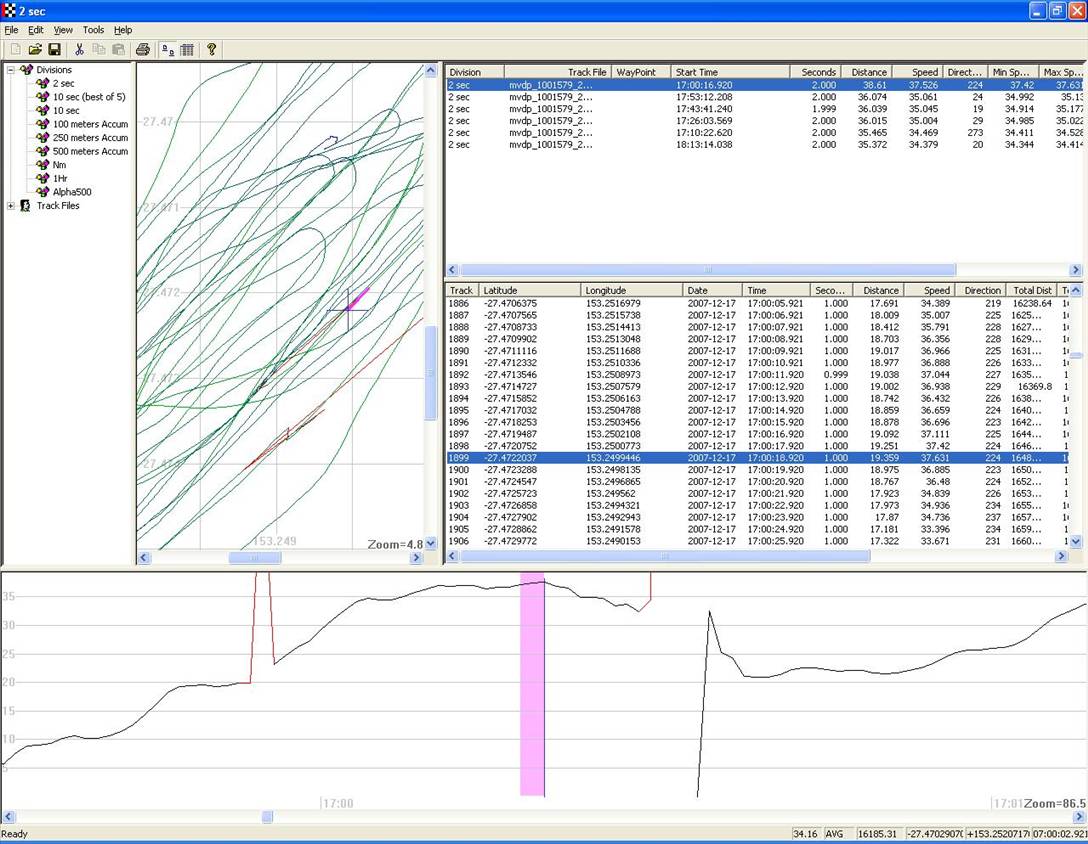The height and width of the screenshot is (844, 1088).
Task: Toggle the small-icons list view button
Action: point(167,49)
